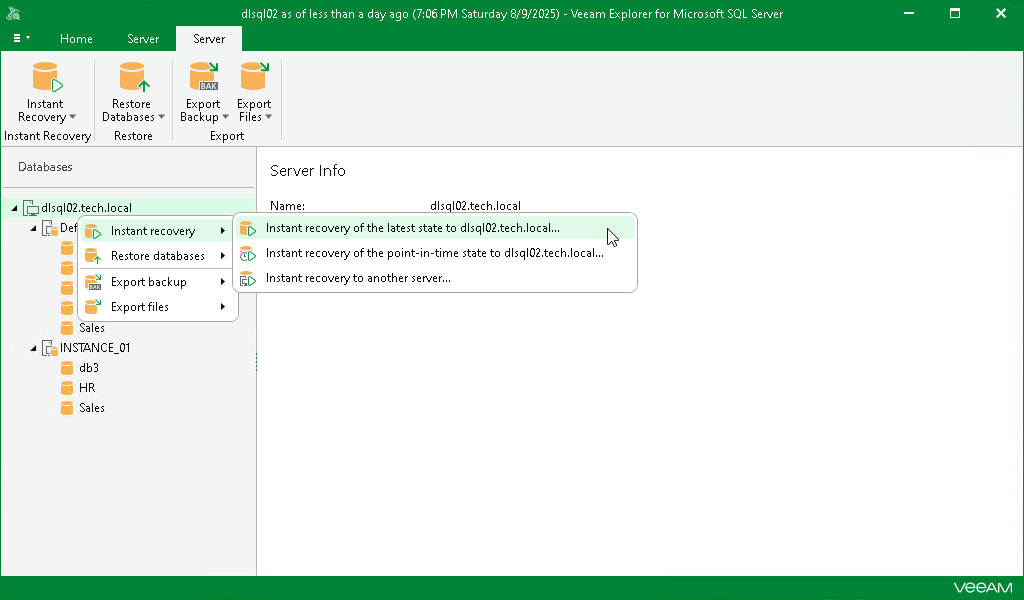Image resolution: width=1024 pixels, height=600 pixels.
Task: Click the Server Info heading
Action: (308, 170)
